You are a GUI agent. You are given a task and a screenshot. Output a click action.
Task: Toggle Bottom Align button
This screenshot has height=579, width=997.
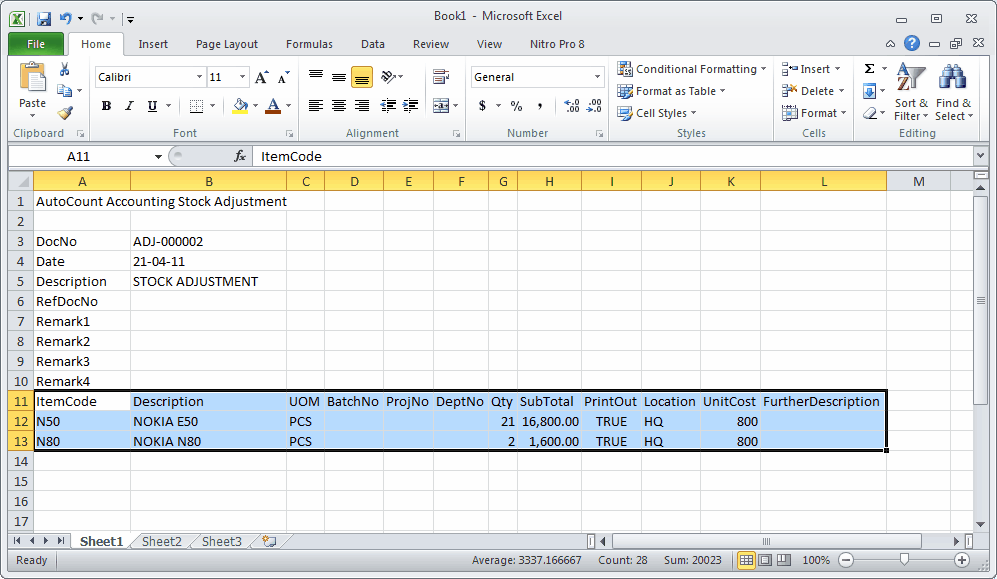pos(361,77)
